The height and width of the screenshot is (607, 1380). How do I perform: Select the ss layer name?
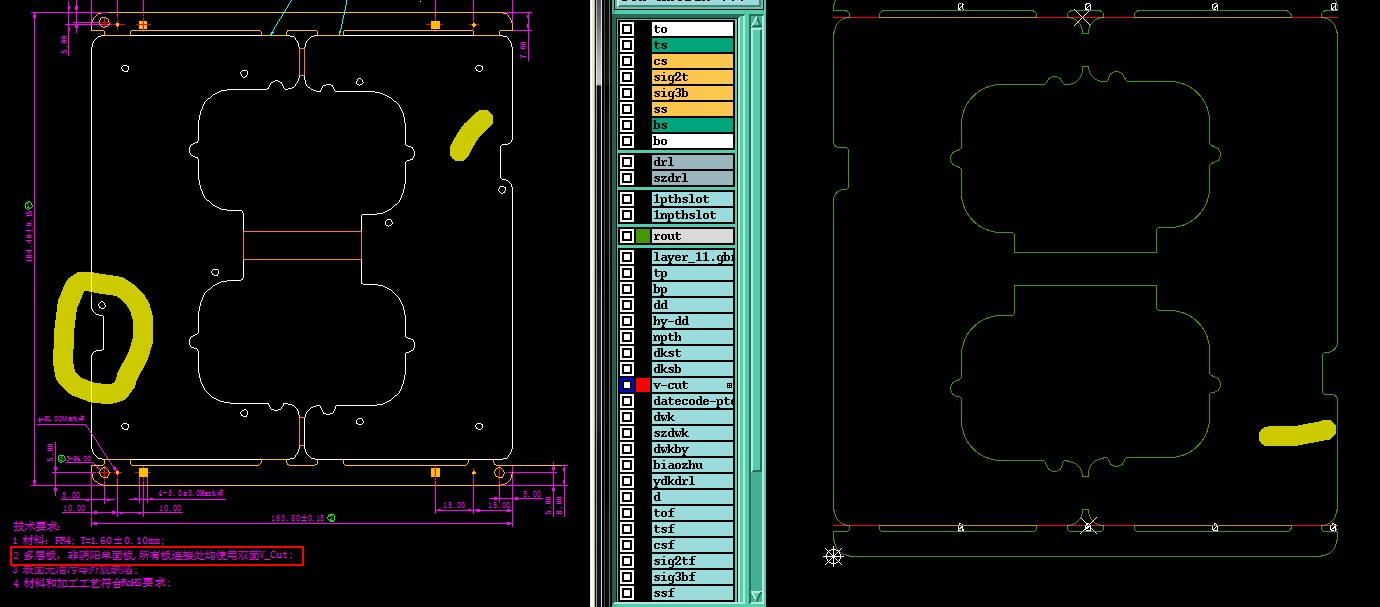coord(692,109)
